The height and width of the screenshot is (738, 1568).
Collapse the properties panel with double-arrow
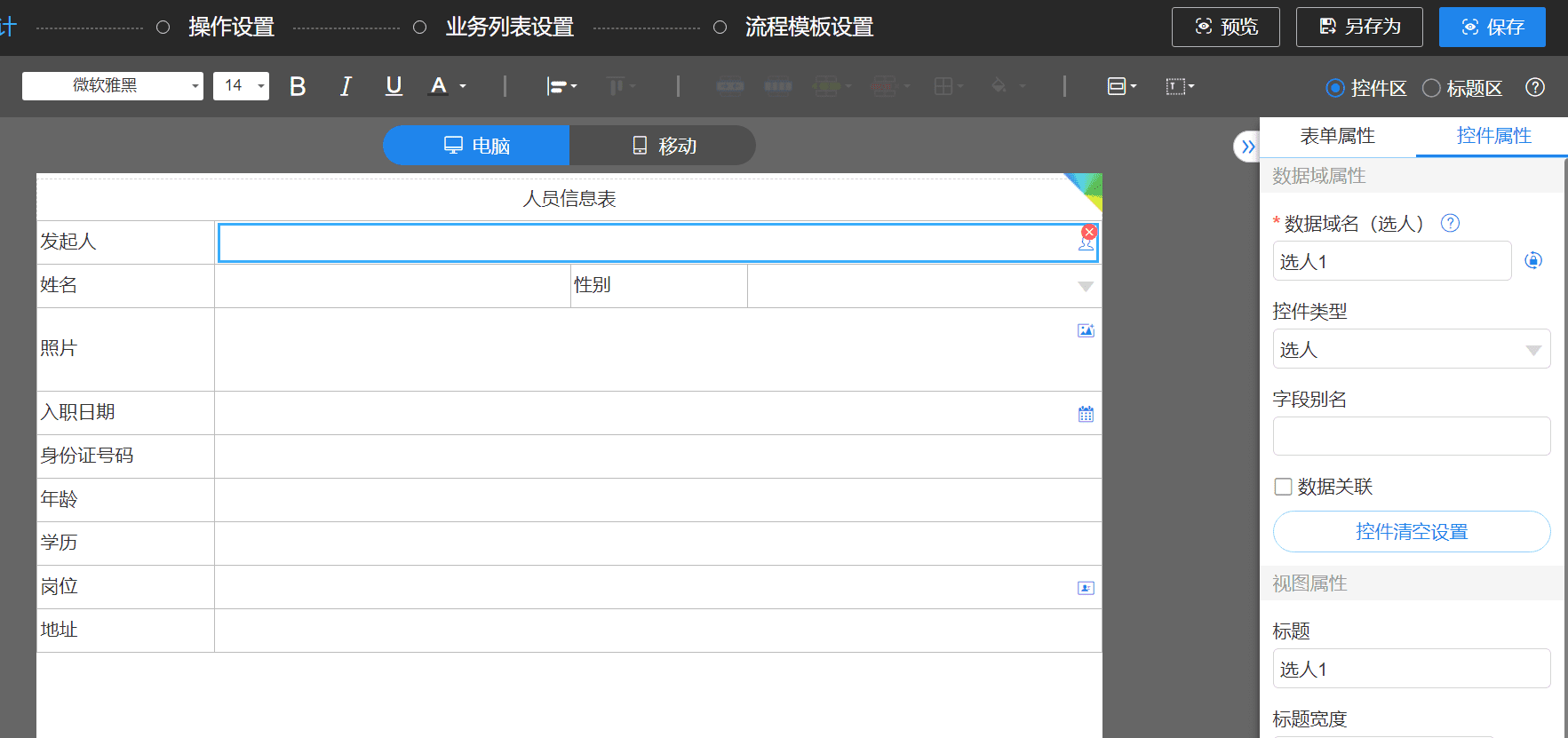tap(1247, 147)
